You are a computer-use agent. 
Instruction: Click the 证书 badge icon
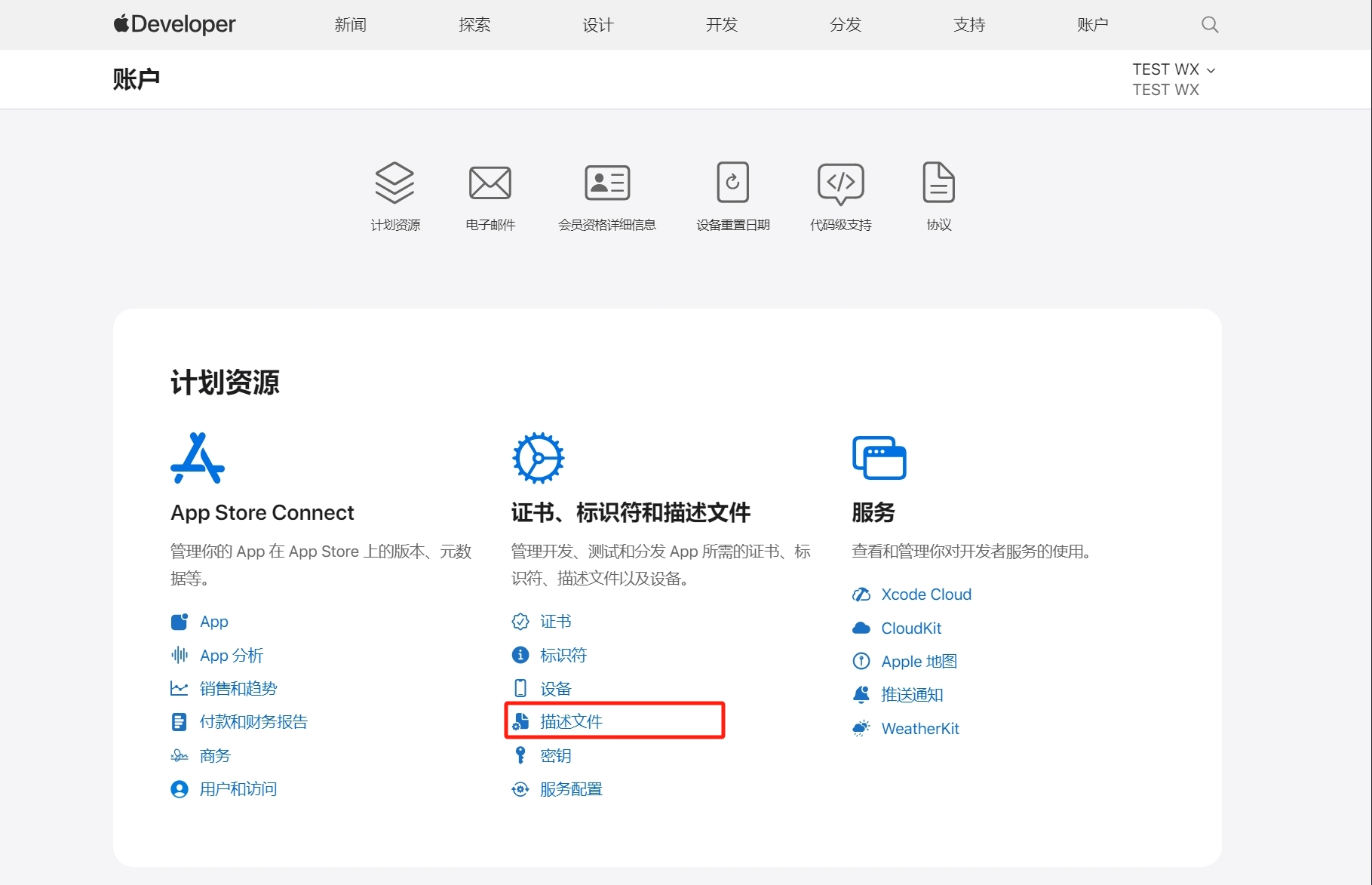[520, 622]
